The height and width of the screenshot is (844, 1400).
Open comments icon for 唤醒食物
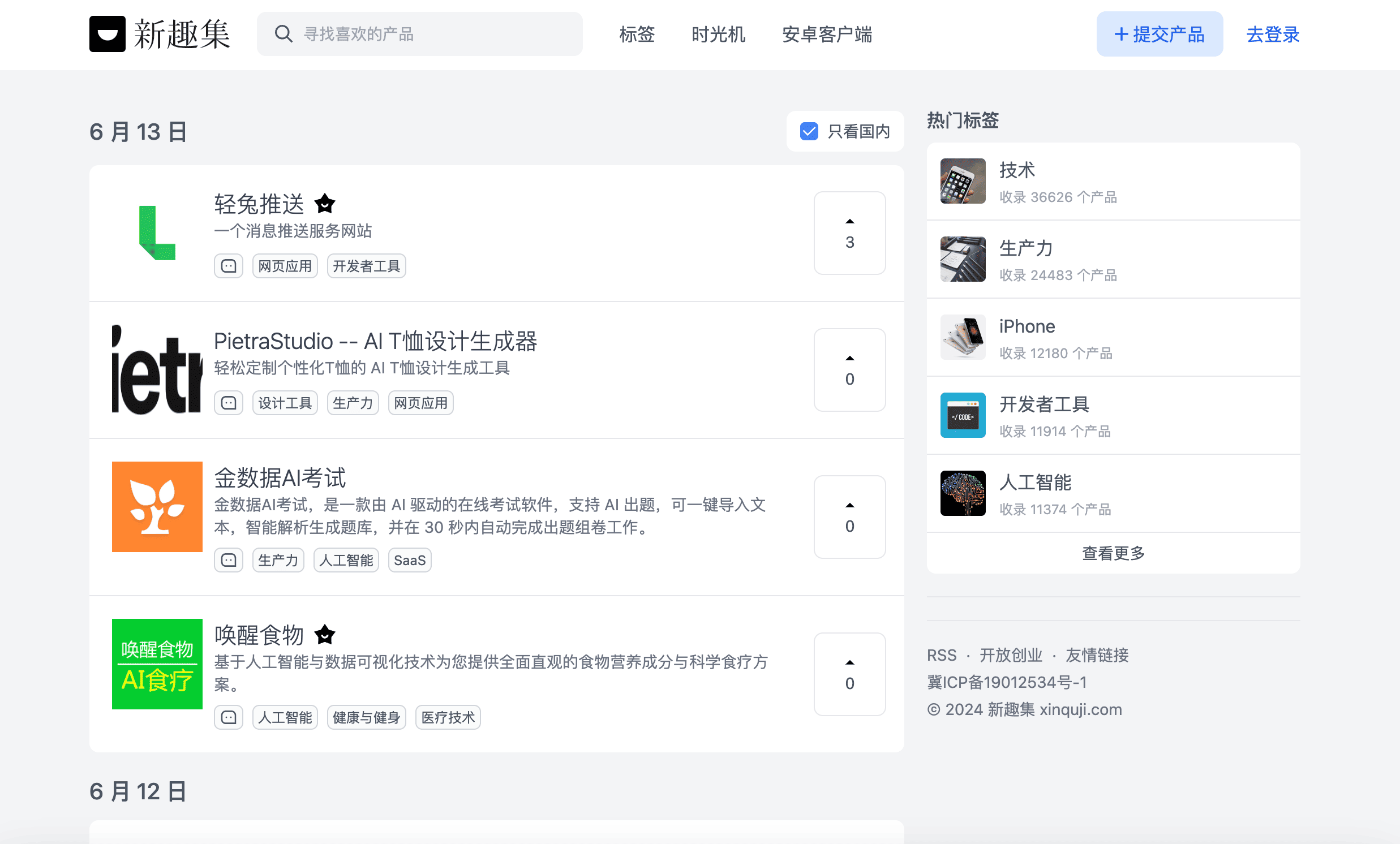(229, 717)
